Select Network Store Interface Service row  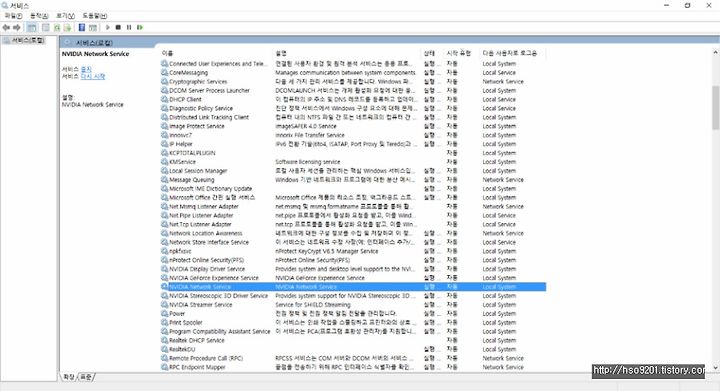pos(353,242)
